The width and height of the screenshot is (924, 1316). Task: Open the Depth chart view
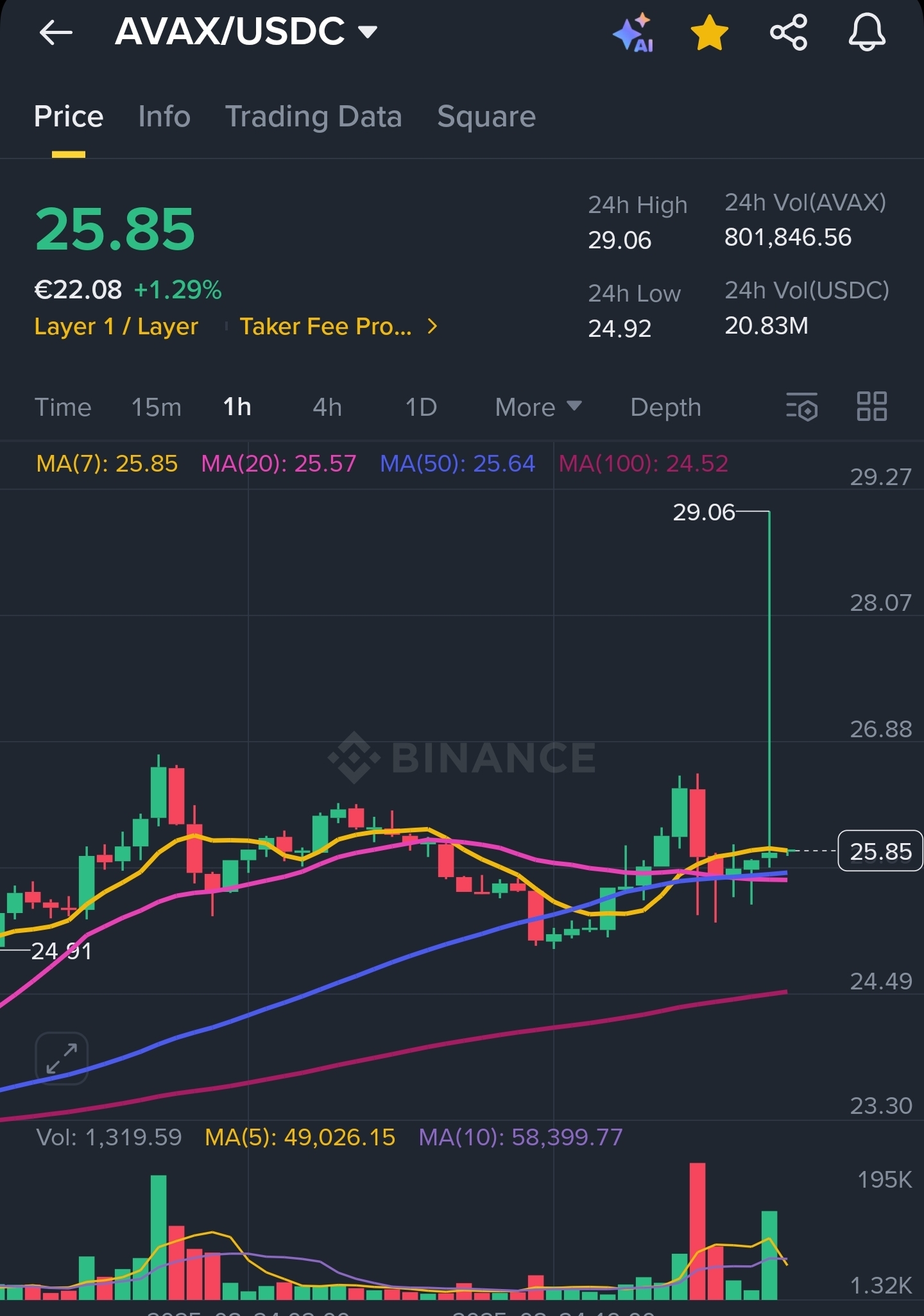(x=666, y=407)
